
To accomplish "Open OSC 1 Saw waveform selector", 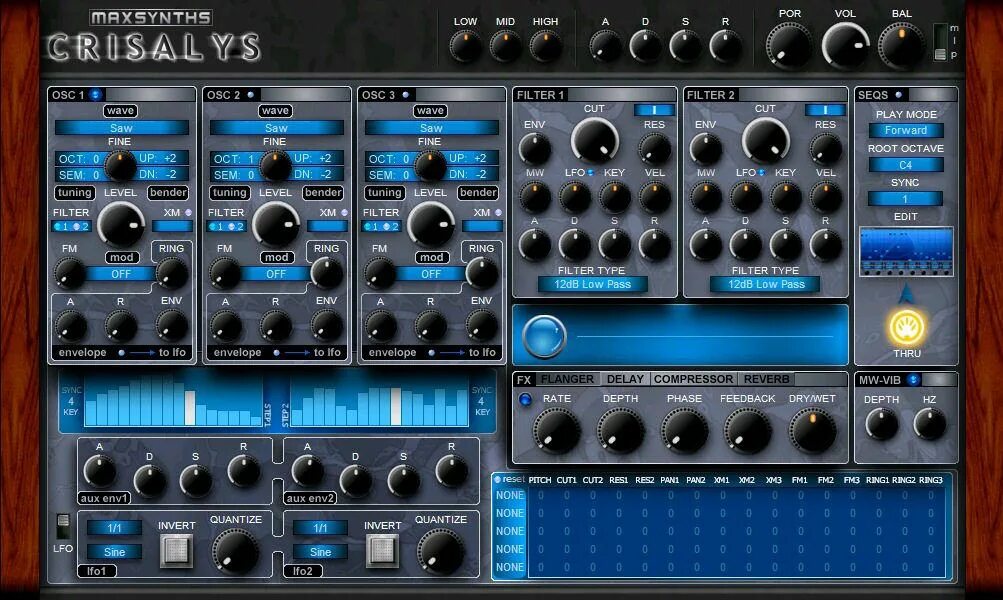I will 122,128.
